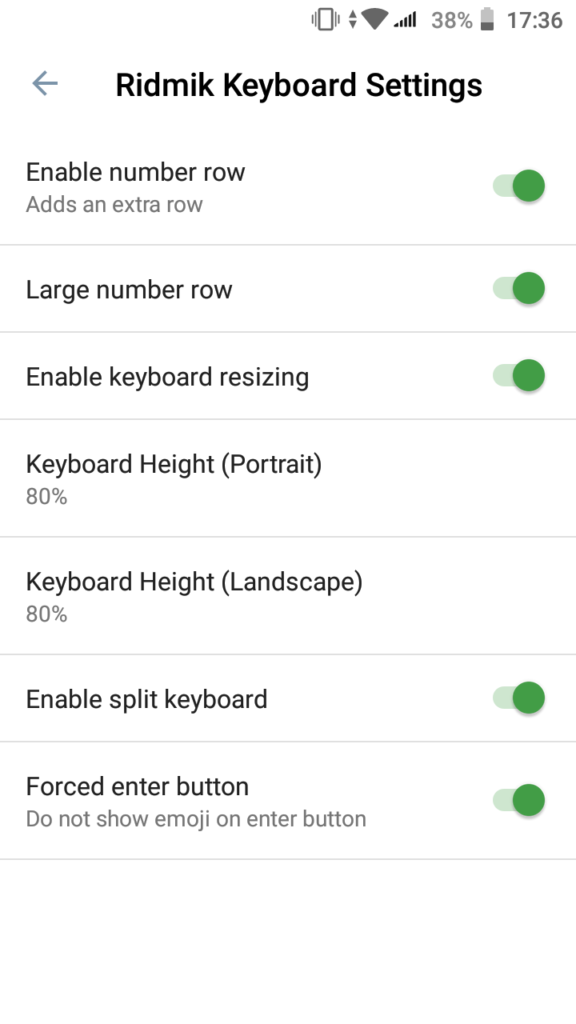Viewport: 576px width, 1024px height.
Task: Click the vibration mode icon in status bar
Action: coord(323,19)
